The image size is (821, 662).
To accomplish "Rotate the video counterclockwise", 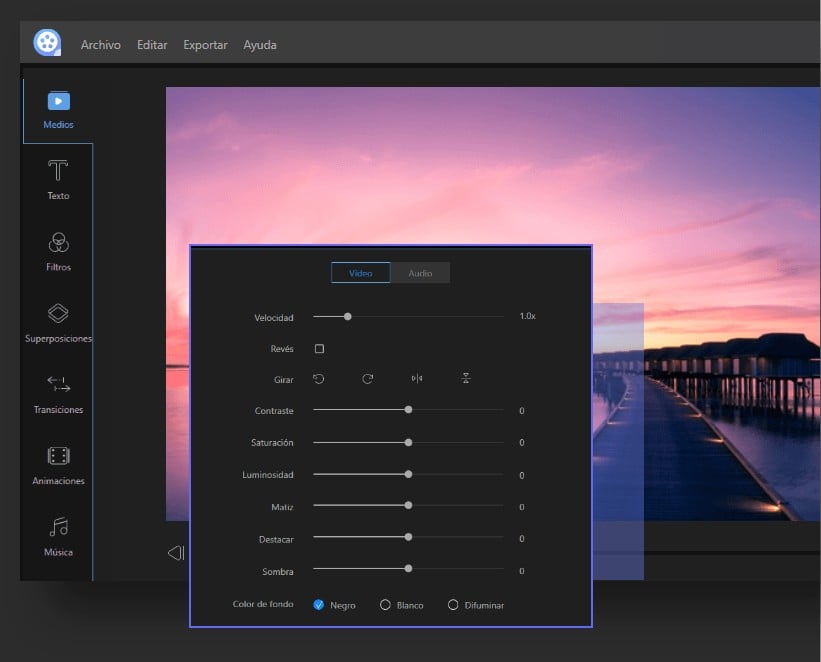I will click(x=321, y=378).
